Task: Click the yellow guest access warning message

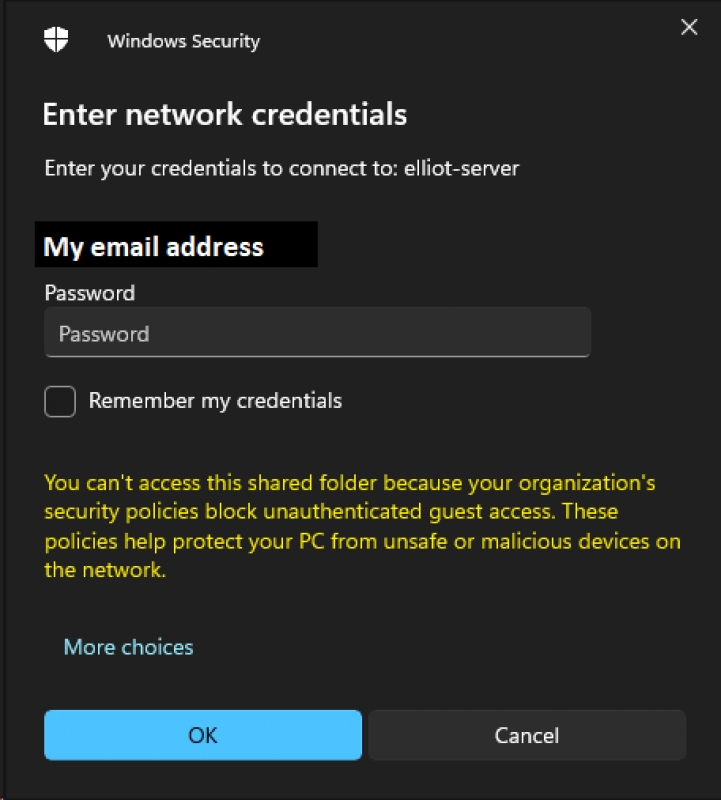Action: (x=362, y=526)
